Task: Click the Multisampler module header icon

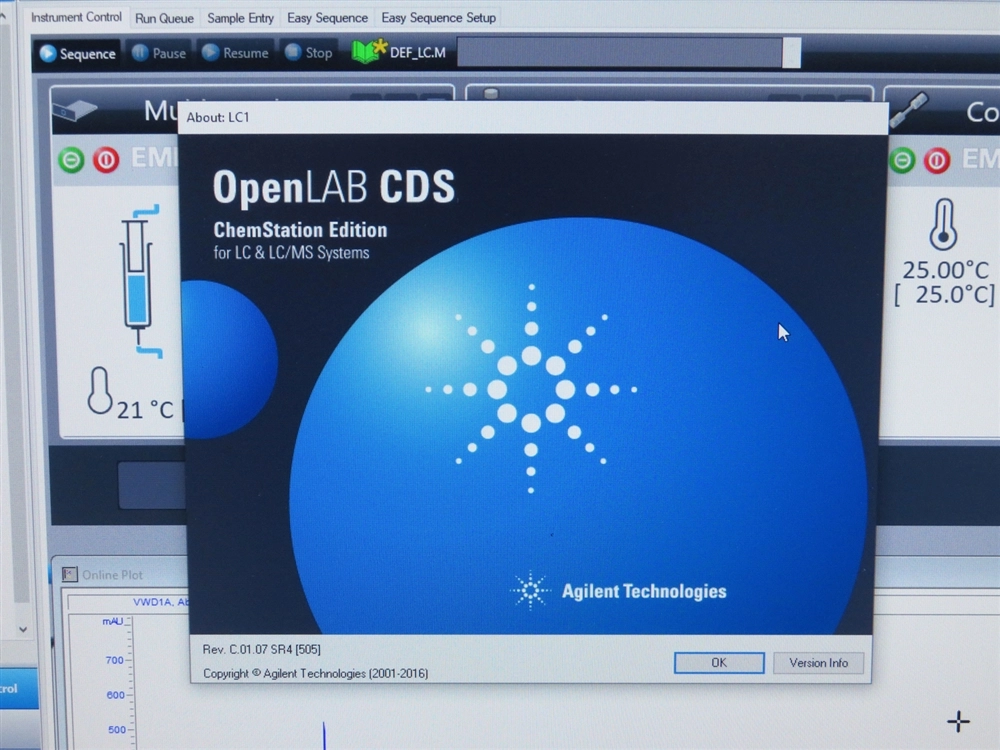Action: coord(74,108)
